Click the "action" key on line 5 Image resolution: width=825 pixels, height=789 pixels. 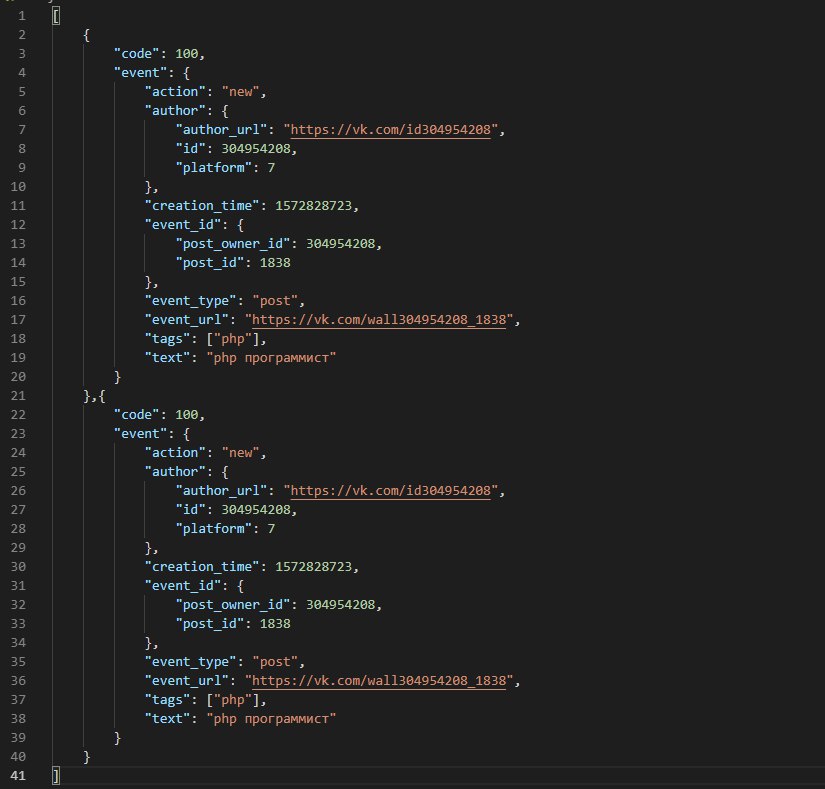(x=175, y=92)
